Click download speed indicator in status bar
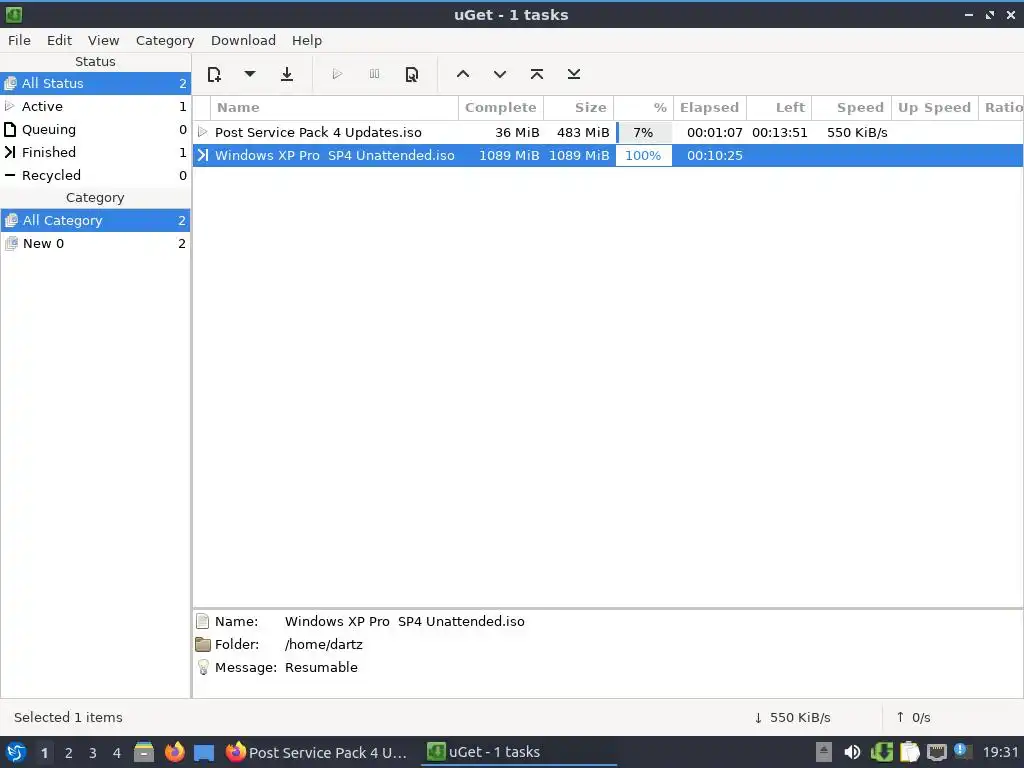The height and width of the screenshot is (768, 1024). tap(792, 717)
